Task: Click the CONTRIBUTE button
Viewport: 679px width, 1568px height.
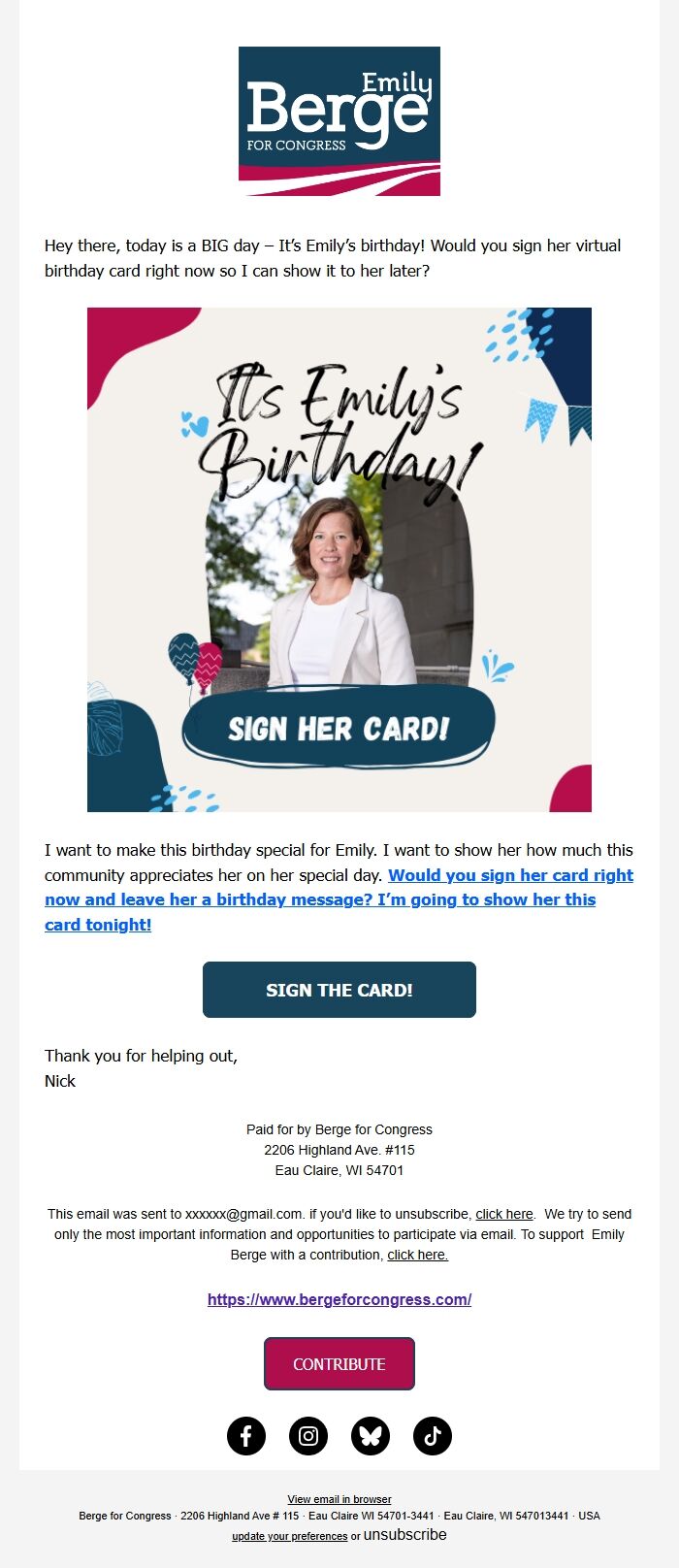Action: click(x=339, y=1363)
